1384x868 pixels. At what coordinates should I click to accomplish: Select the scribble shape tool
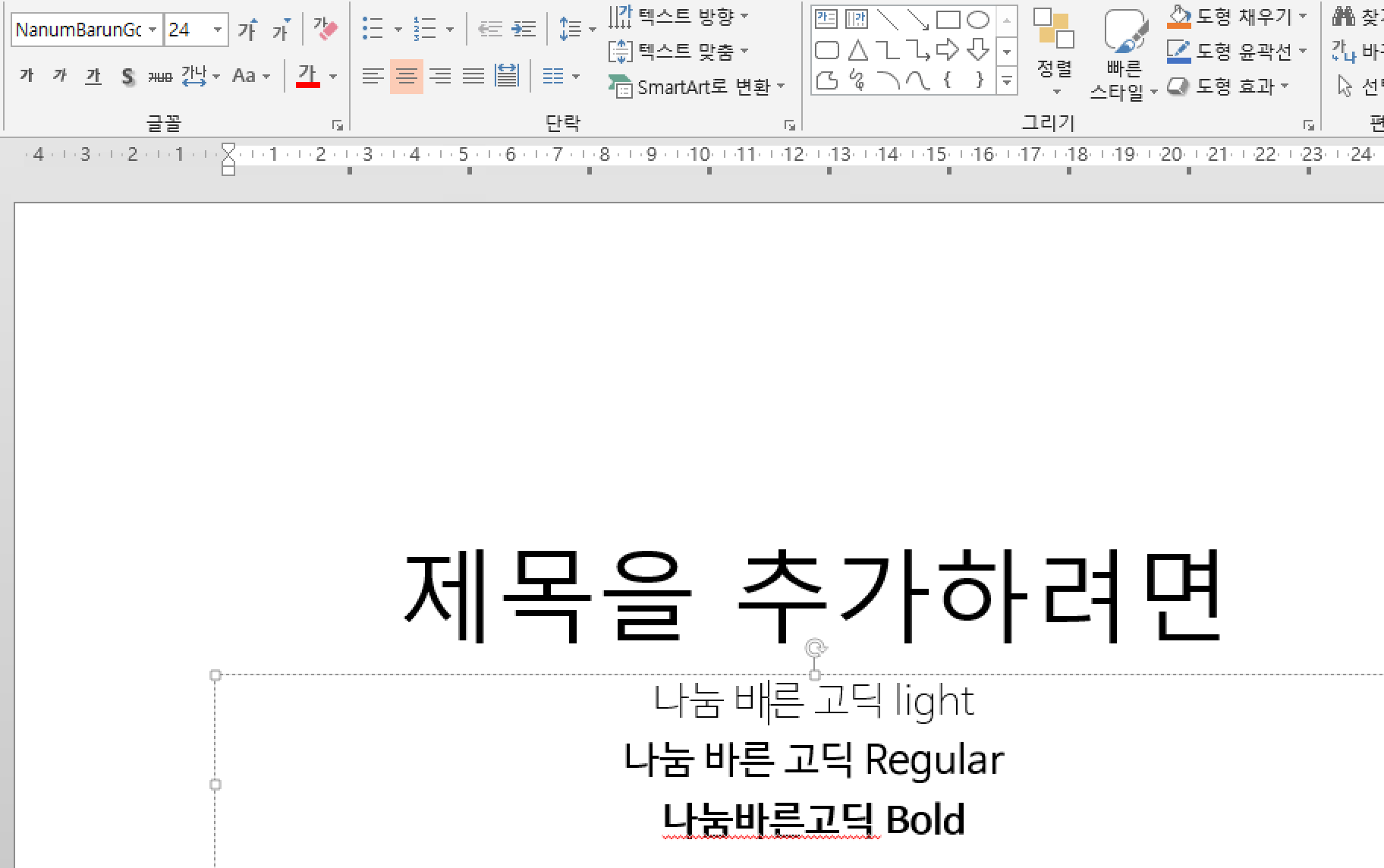(857, 80)
